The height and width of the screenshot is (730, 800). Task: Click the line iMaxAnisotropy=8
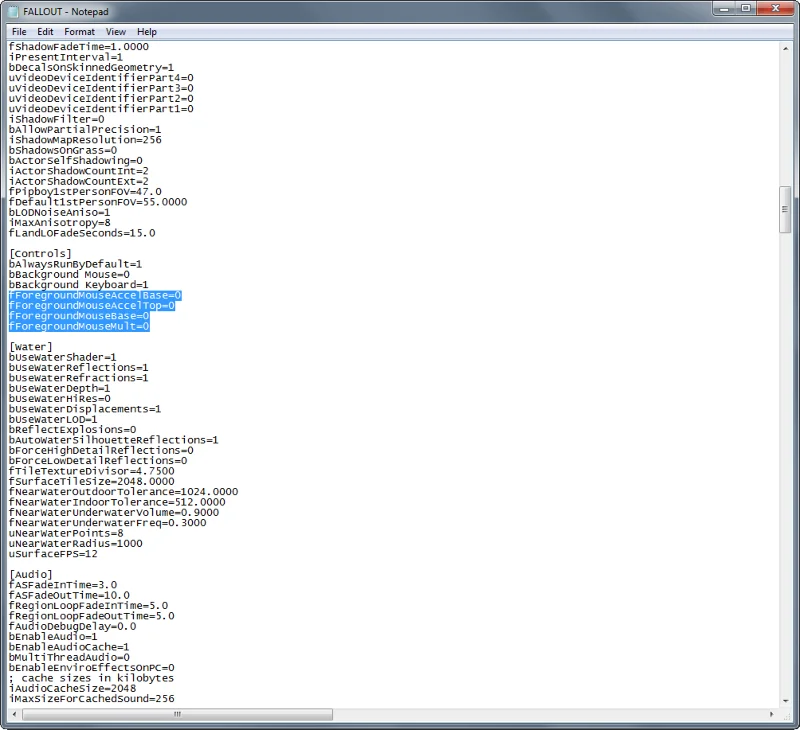[x=59, y=222]
